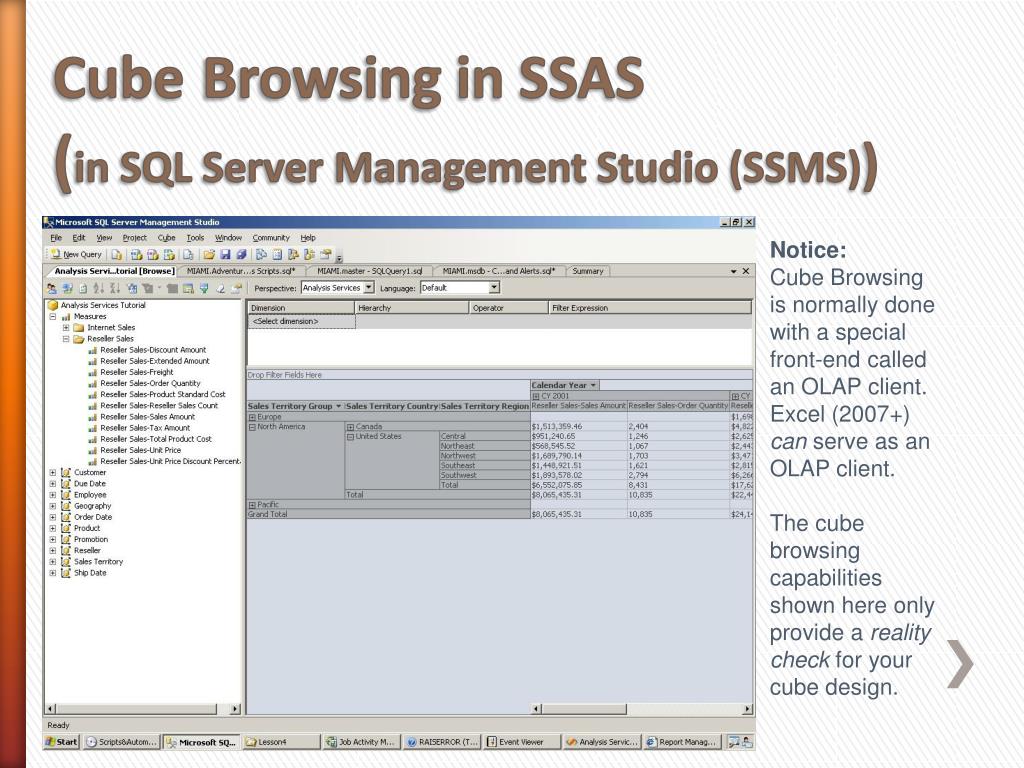Screen dimensions: 1024x768
Task: Expand the CY 2001 column header
Action: tap(536, 396)
